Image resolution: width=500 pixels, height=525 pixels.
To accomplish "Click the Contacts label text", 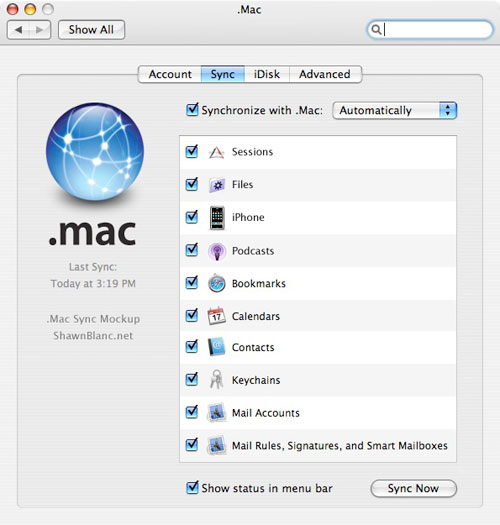I will 253,348.
